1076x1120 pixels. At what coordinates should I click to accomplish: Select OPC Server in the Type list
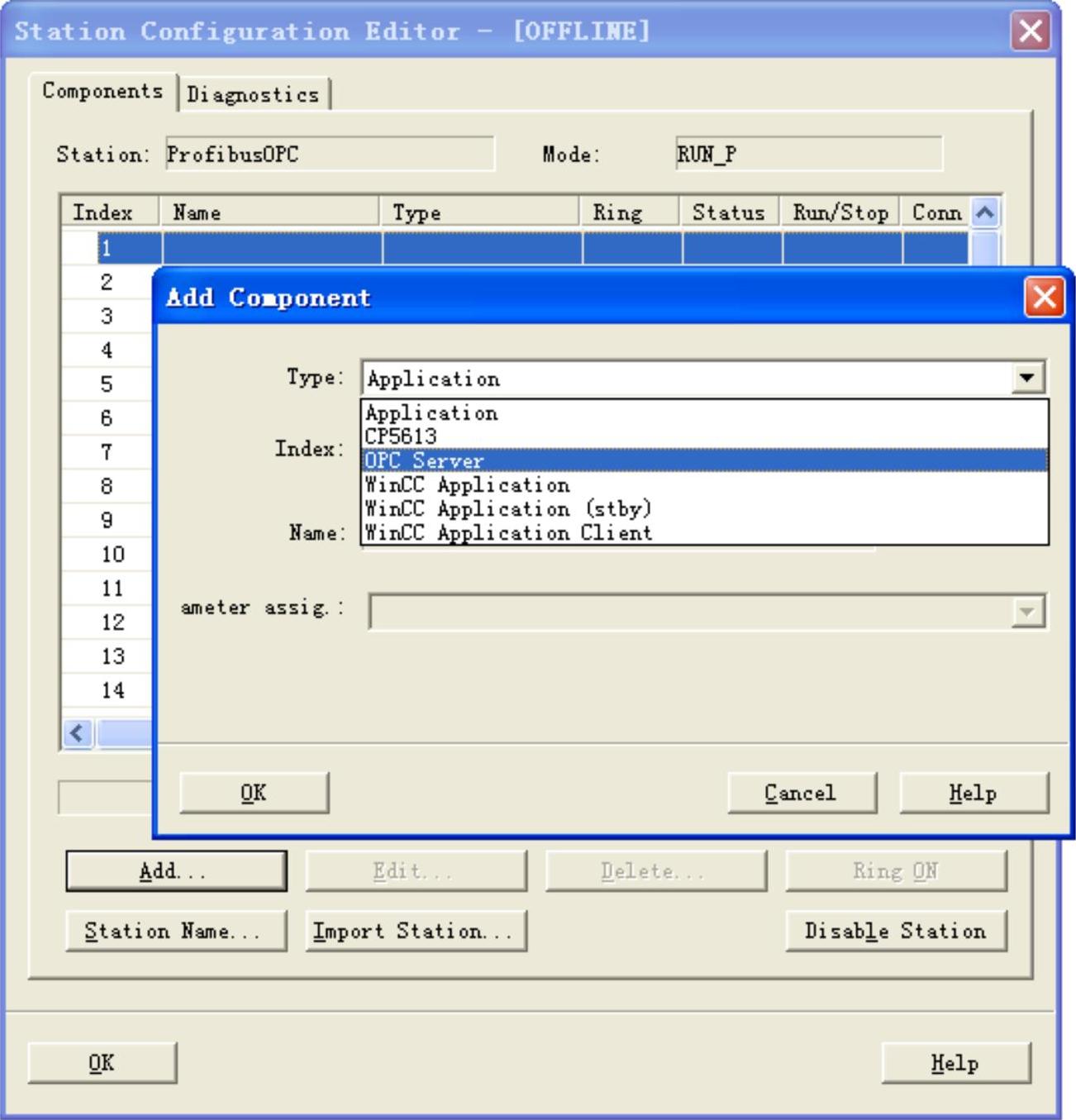pyautogui.click(x=705, y=460)
